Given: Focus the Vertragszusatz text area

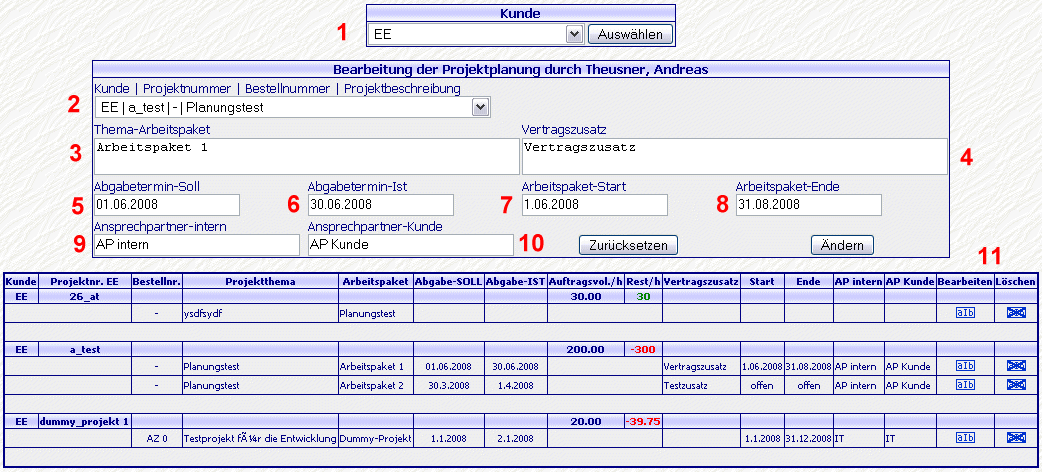Looking at the screenshot, I should [735, 156].
